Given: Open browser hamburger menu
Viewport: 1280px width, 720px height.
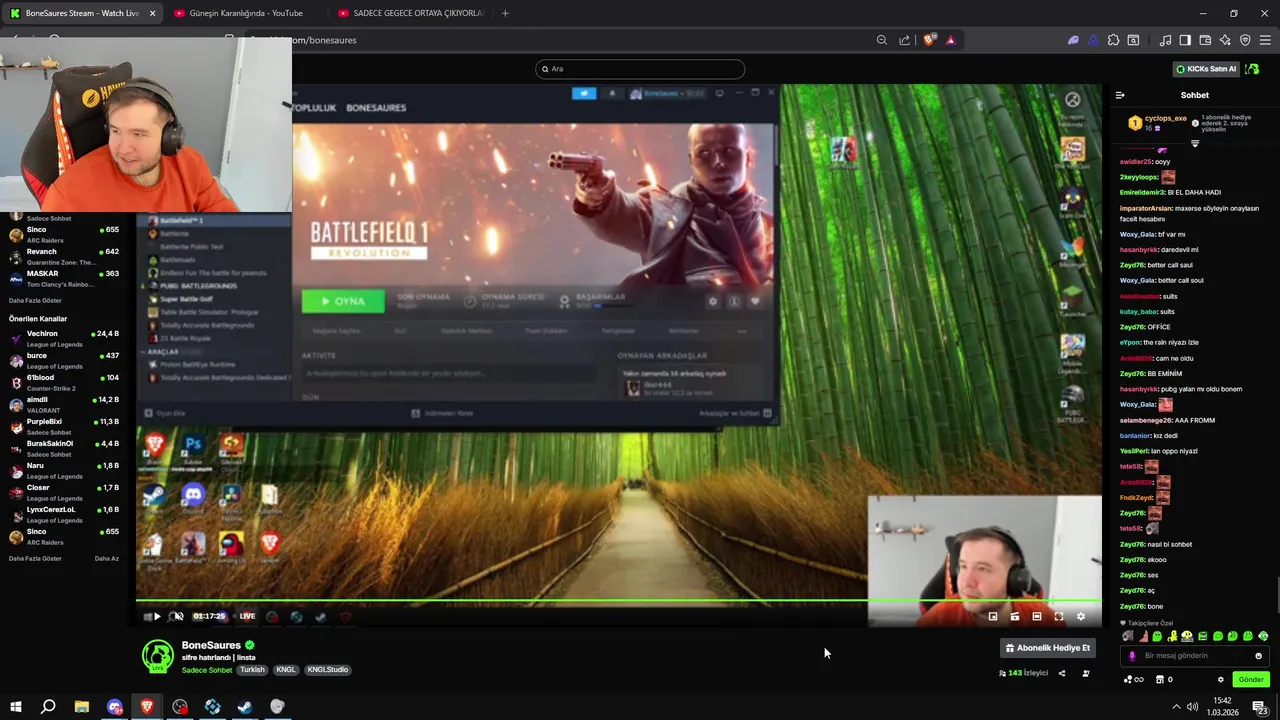Looking at the screenshot, I should click(x=1265, y=40).
